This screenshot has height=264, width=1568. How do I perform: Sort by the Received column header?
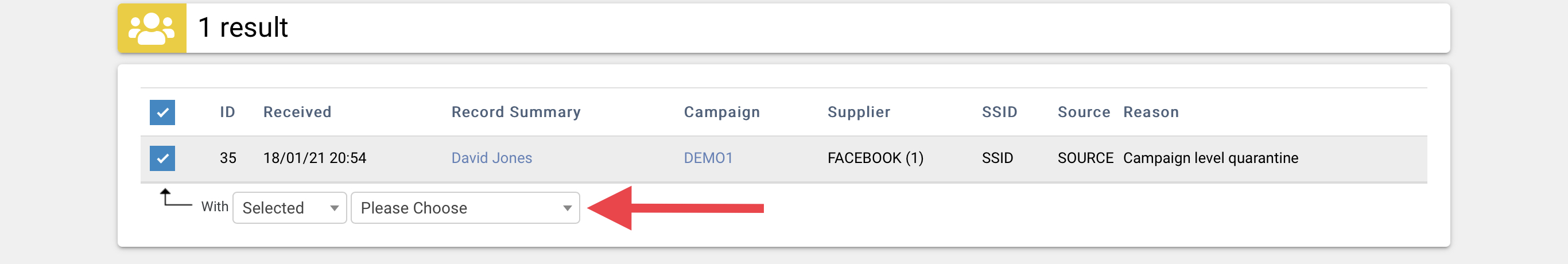(298, 112)
